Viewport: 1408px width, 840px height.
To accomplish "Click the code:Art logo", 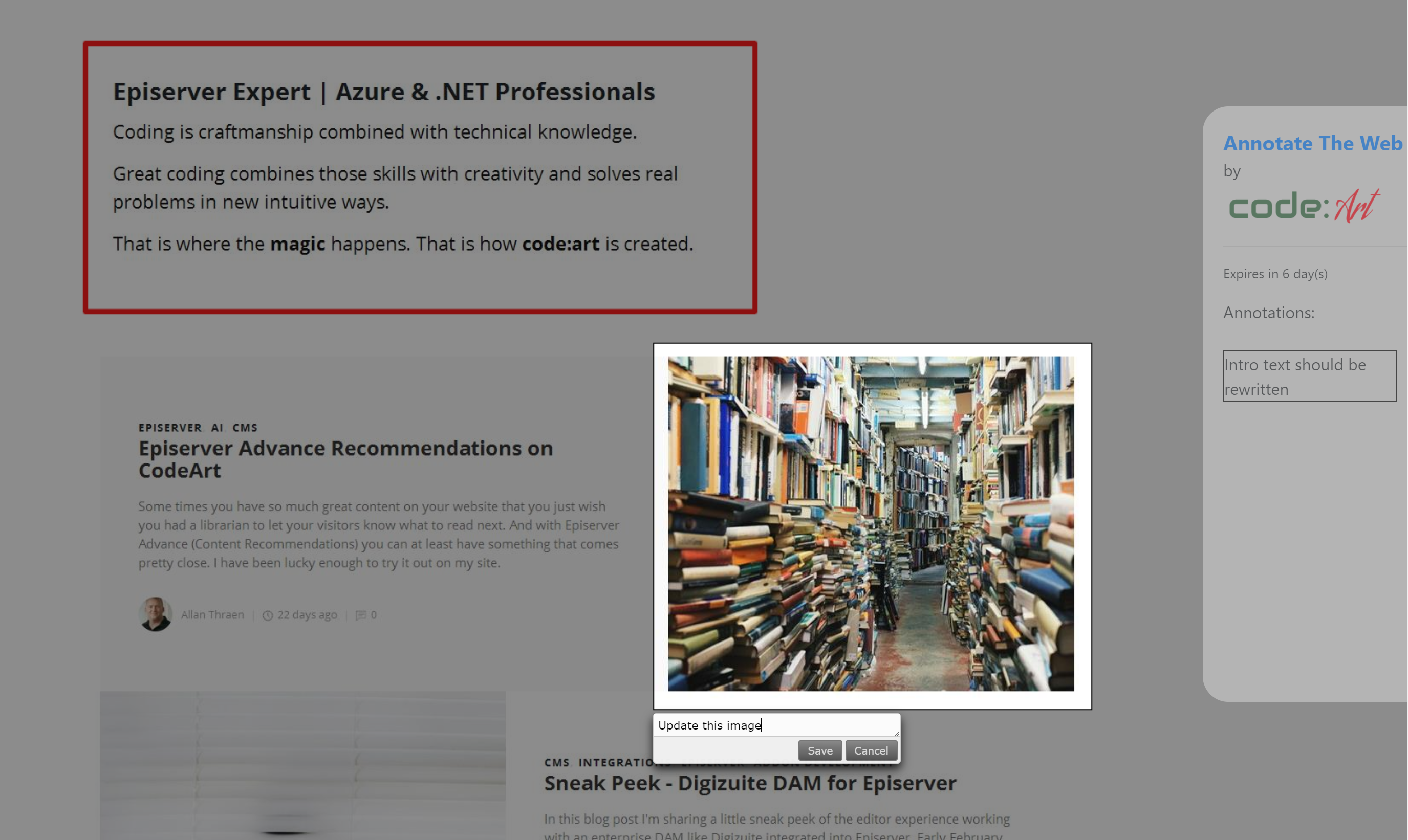I will (x=1304, y=206).
